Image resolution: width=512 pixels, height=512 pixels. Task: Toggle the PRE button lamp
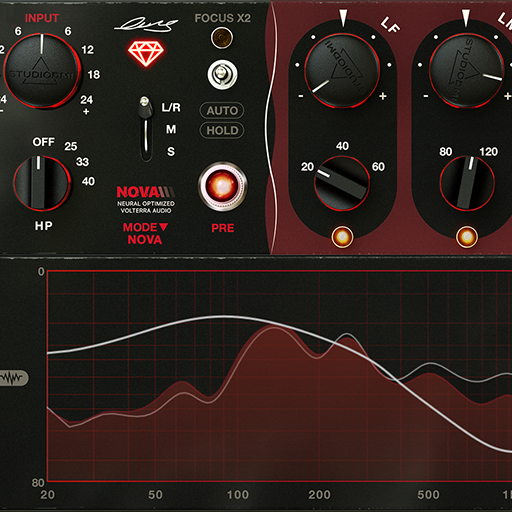223,187
